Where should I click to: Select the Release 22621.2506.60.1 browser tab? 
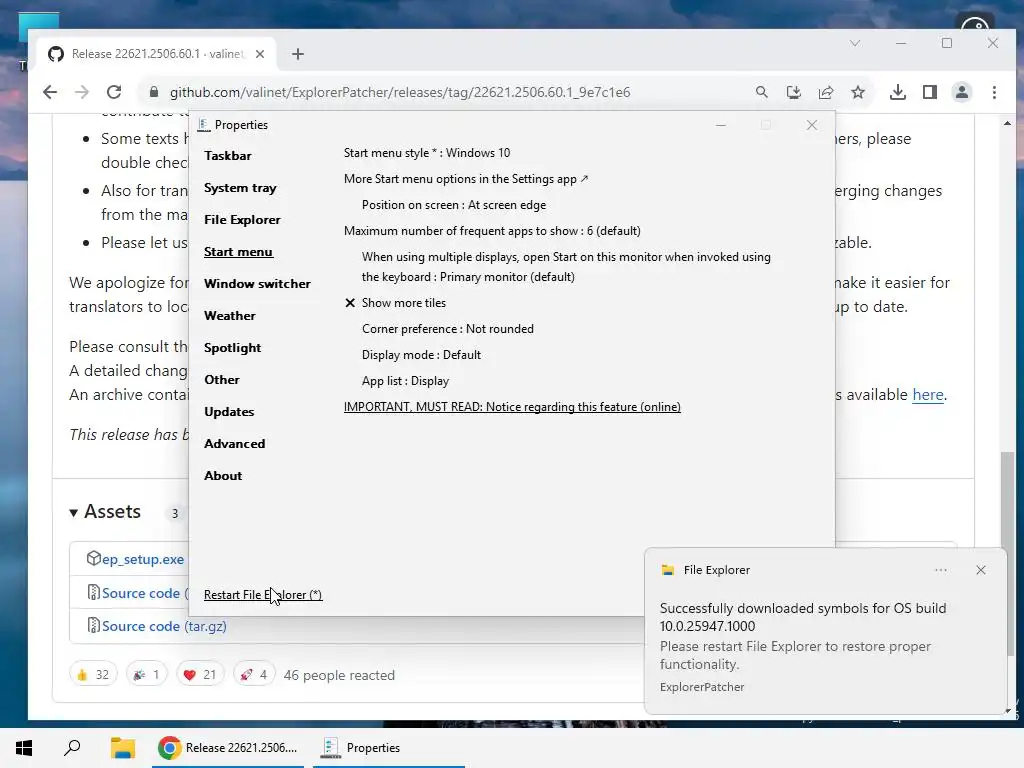pos(157,54)
